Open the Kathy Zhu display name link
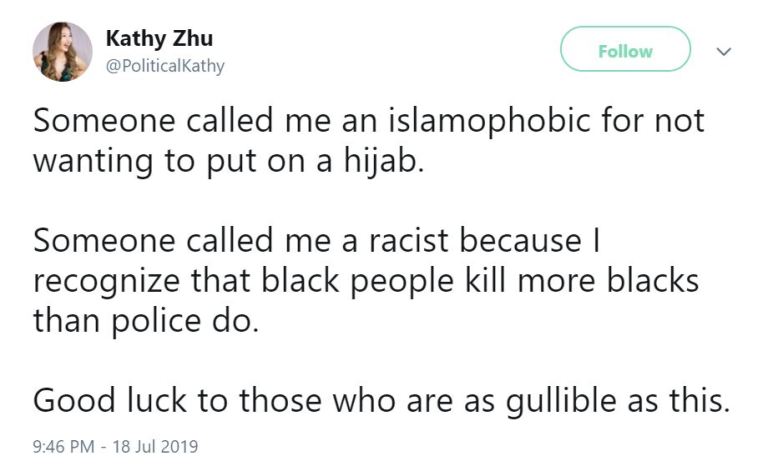The width and height of the screenshot is (768, 471). point(159,39)
